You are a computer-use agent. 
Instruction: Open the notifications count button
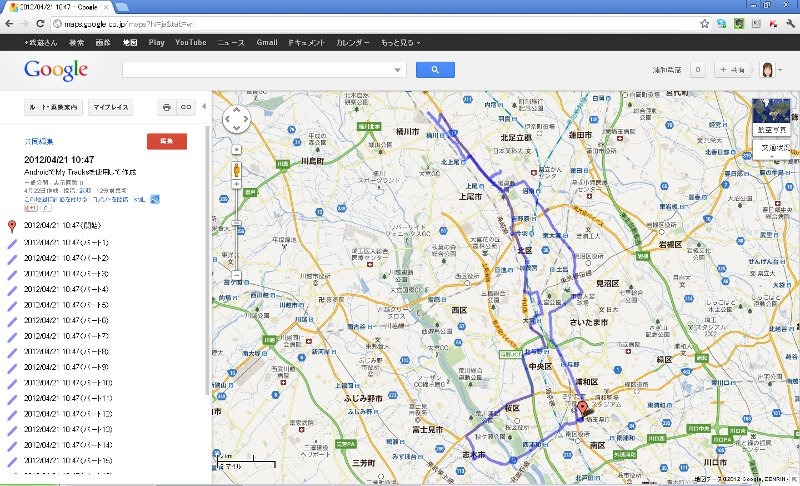[697, 70]
